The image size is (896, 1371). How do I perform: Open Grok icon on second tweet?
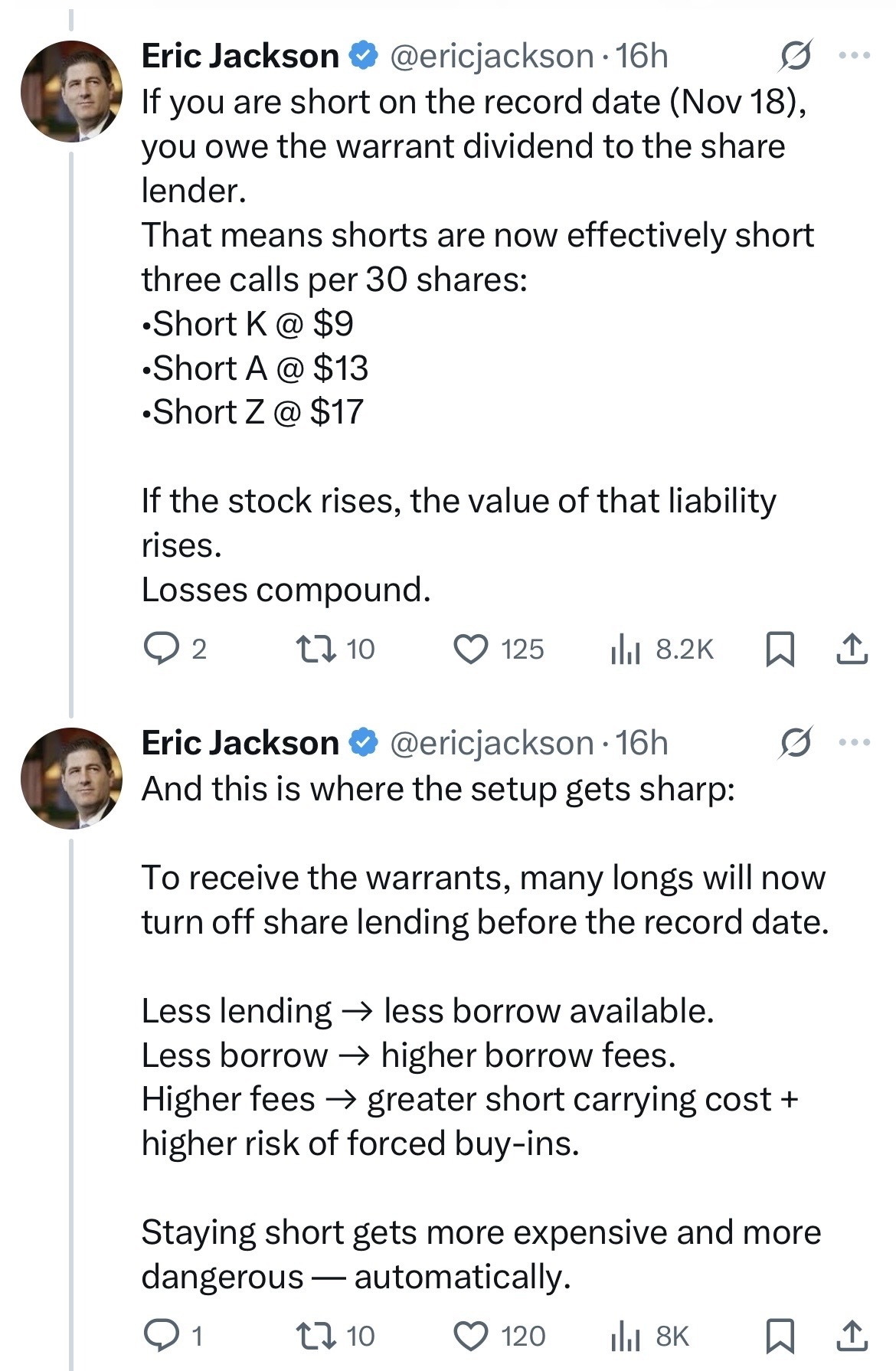(x=795, y=743)
